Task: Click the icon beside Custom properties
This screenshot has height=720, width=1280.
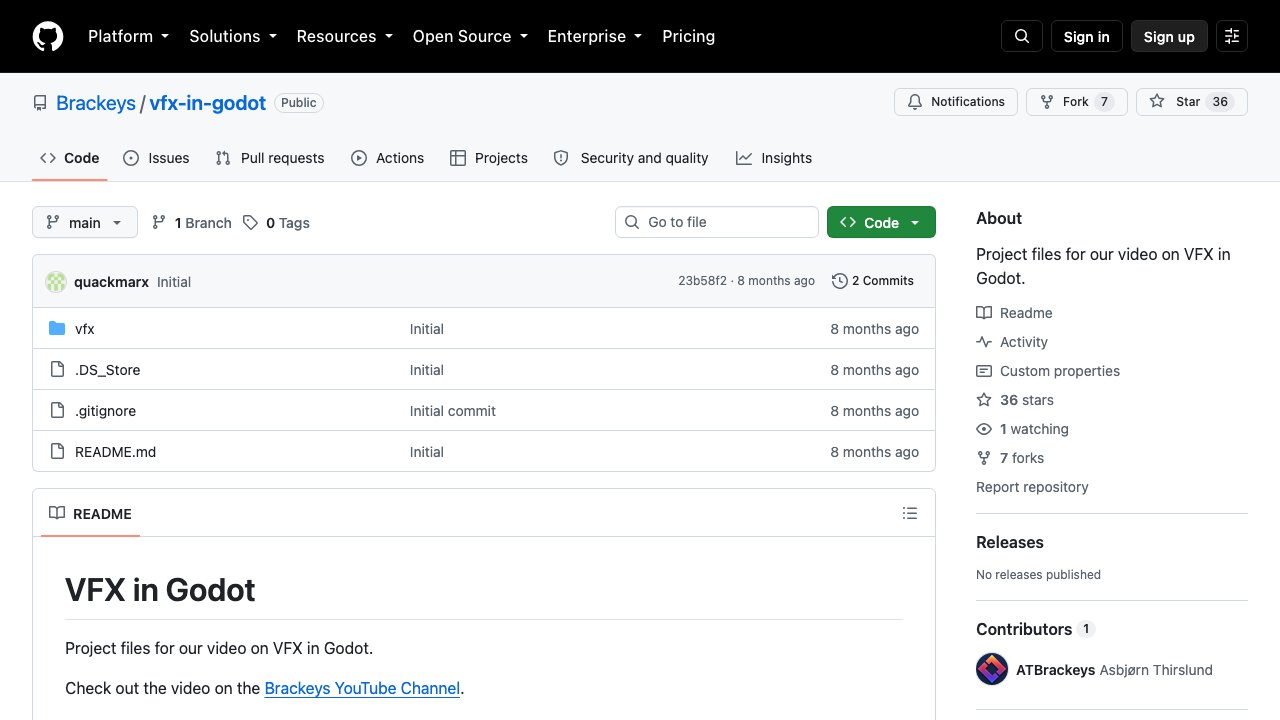Action: [984, 371]
